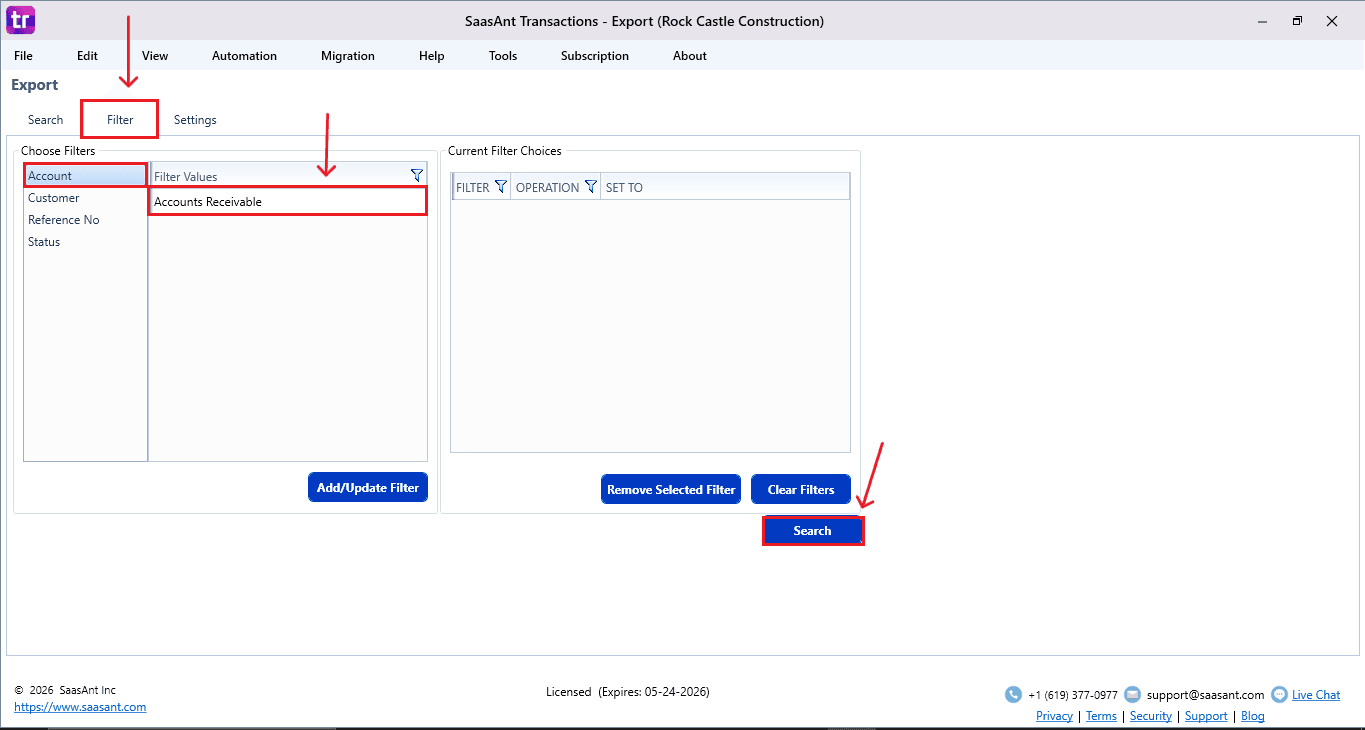Open the saasant.com website link

(80, 707)
